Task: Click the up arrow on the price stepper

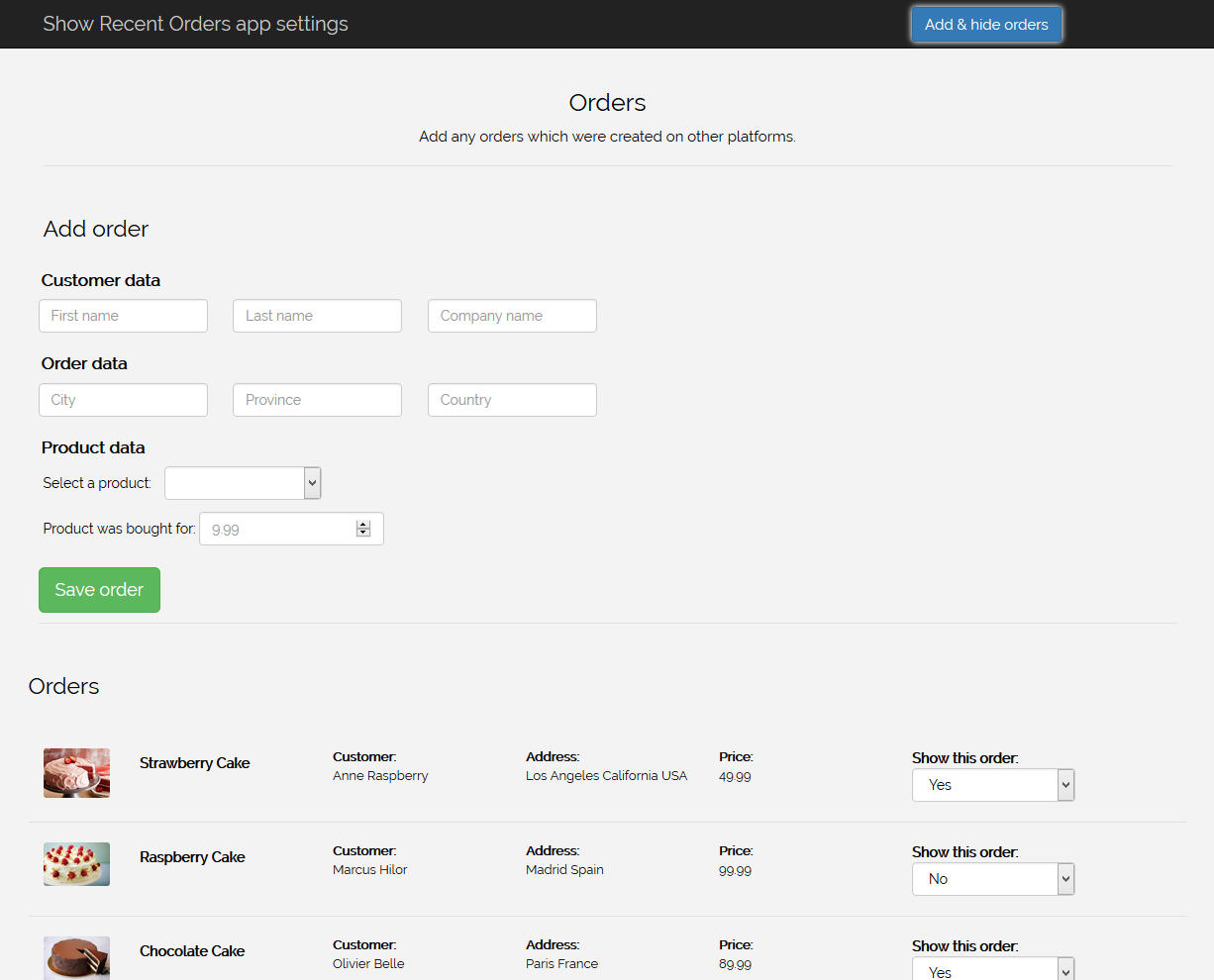Action: [x=362, y=523]
